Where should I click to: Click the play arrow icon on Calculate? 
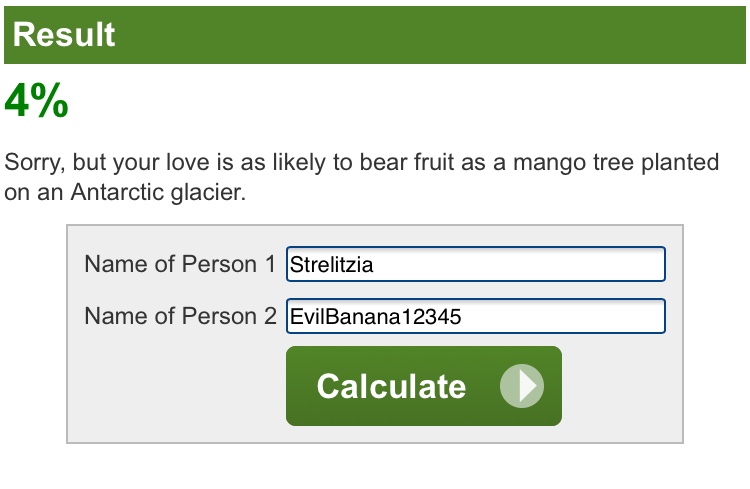coord(522,386)
